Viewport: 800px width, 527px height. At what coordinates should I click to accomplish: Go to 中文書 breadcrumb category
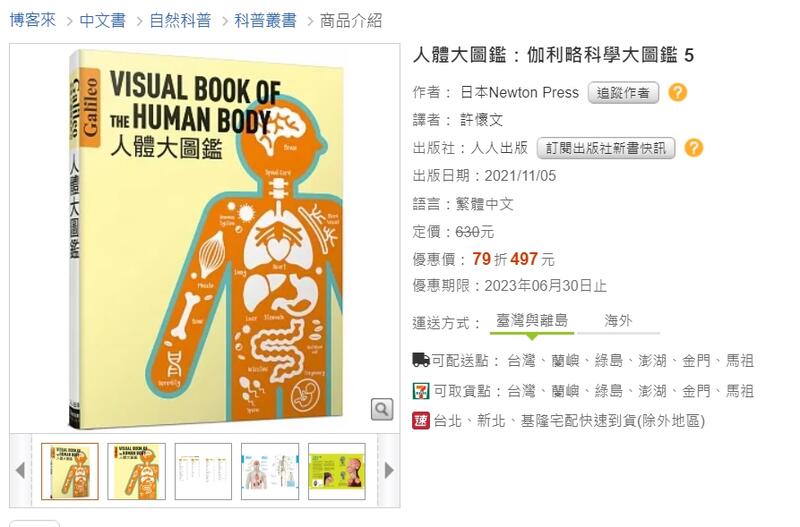(103, 20)
